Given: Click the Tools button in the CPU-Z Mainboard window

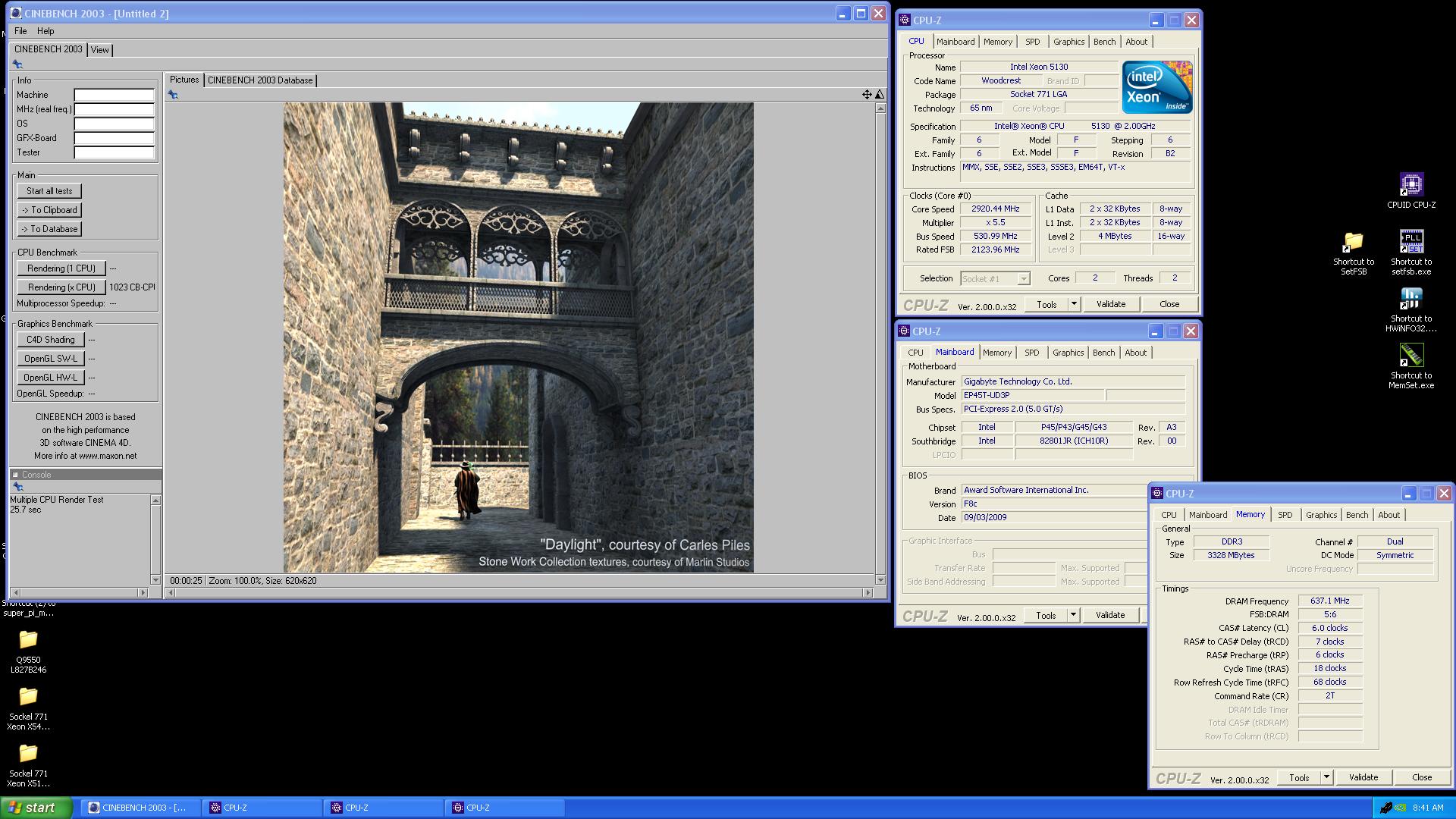Looking at the screenshot, I should coord(1046,615).
